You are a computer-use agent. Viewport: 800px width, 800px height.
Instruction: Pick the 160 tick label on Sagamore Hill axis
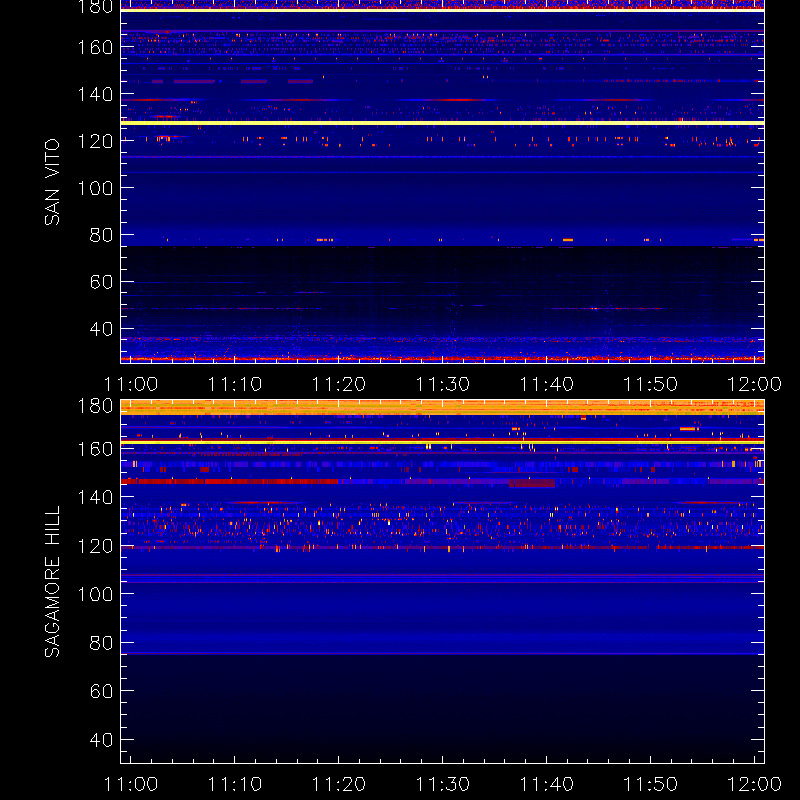(95, 449)
